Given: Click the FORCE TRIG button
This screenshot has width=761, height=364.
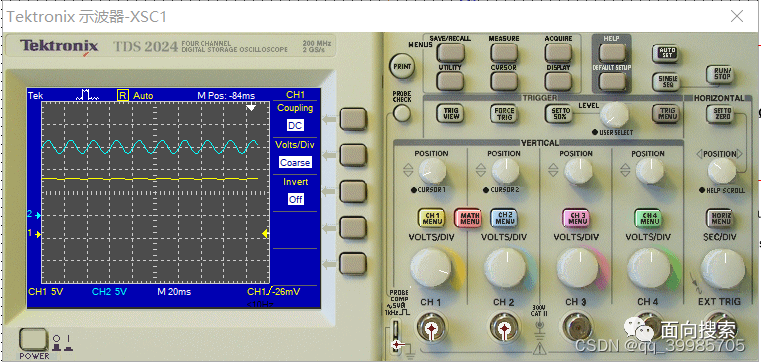Looking at the screenshot, I should point(504,113).
